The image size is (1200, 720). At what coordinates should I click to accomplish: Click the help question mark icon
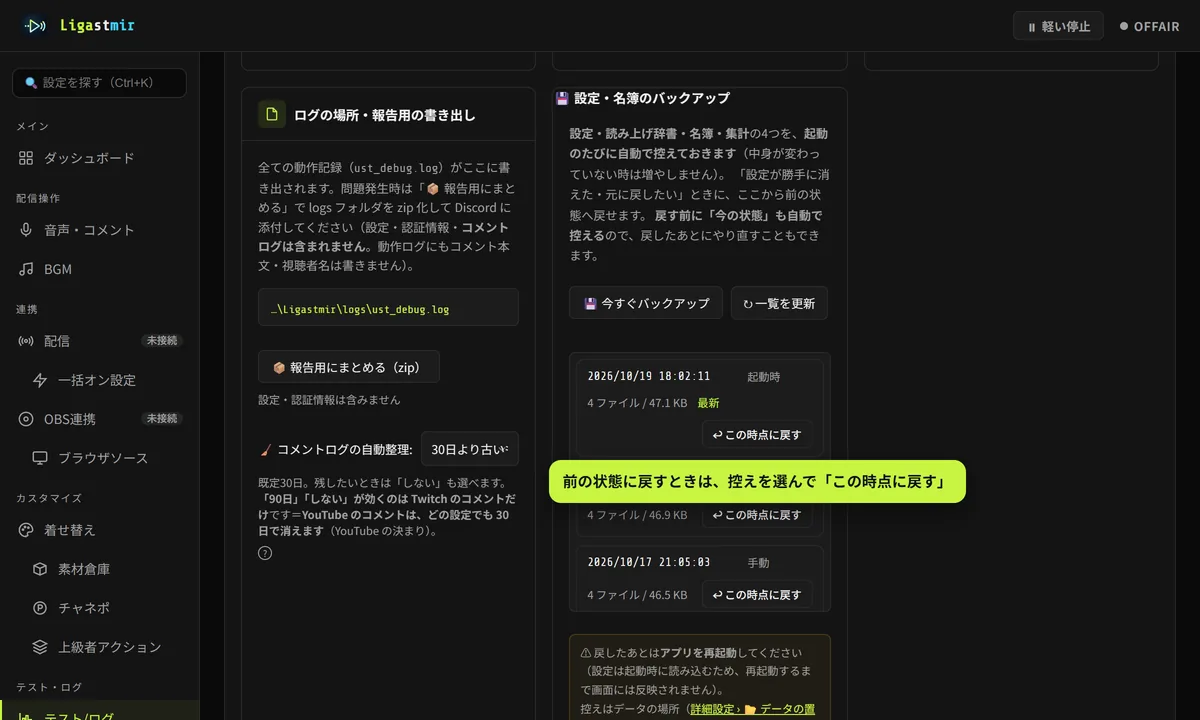[x=265, y=553]
